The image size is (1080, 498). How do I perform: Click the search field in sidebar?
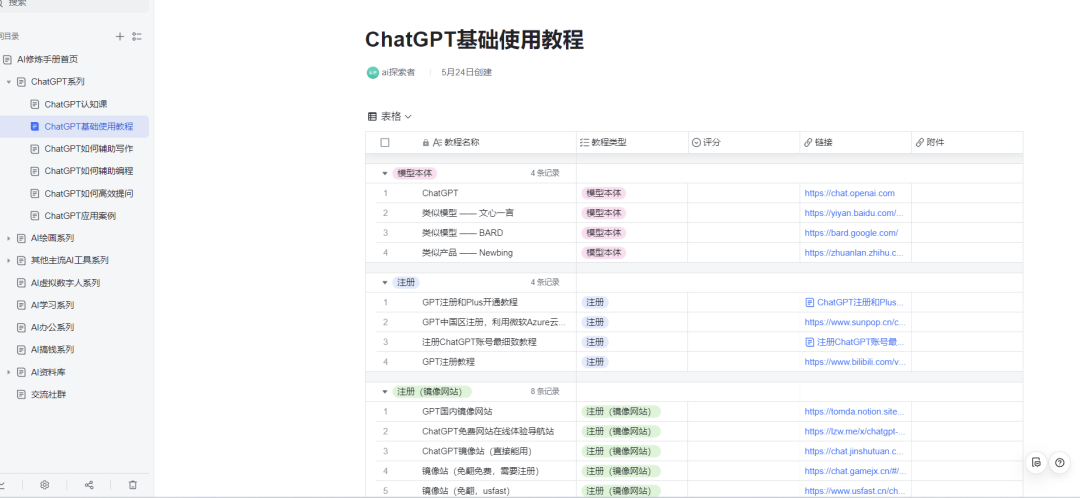tap(74, 4)
